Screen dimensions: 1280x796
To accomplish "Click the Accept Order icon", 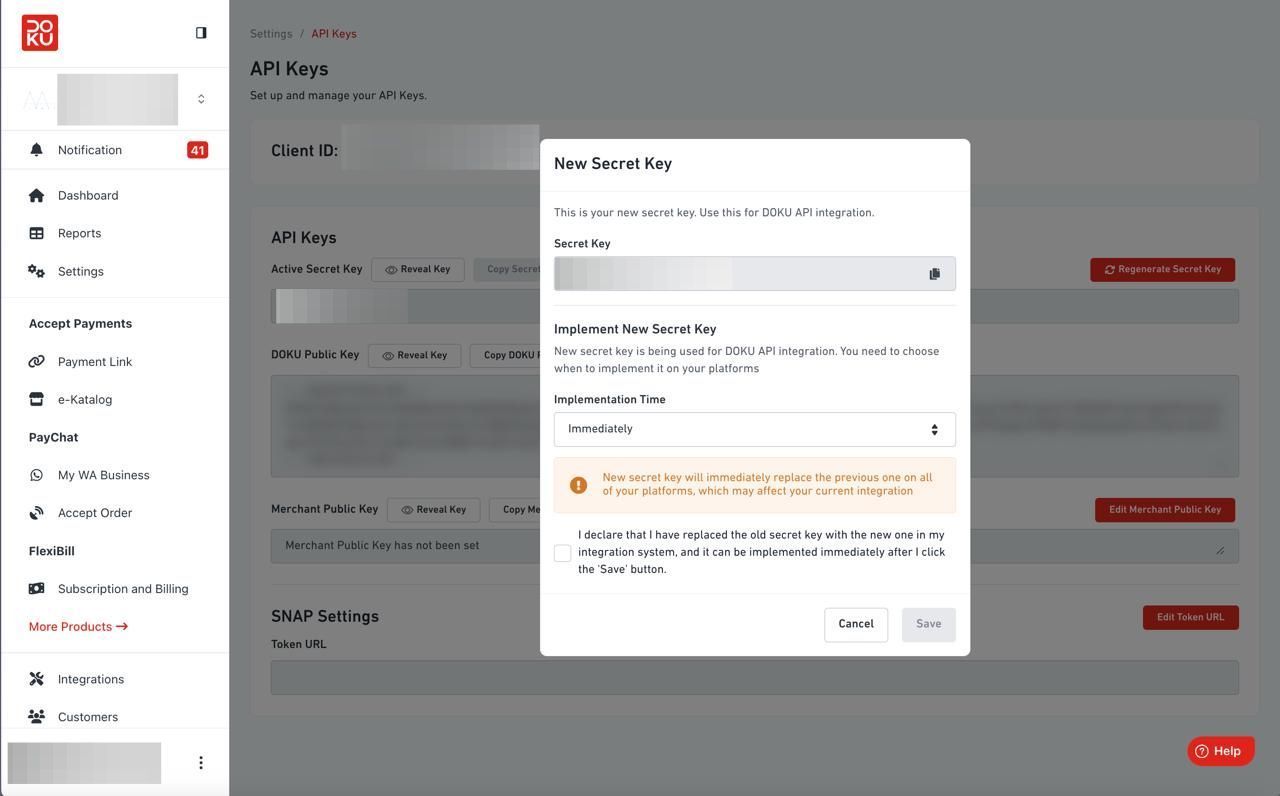I will pos(36,513).
